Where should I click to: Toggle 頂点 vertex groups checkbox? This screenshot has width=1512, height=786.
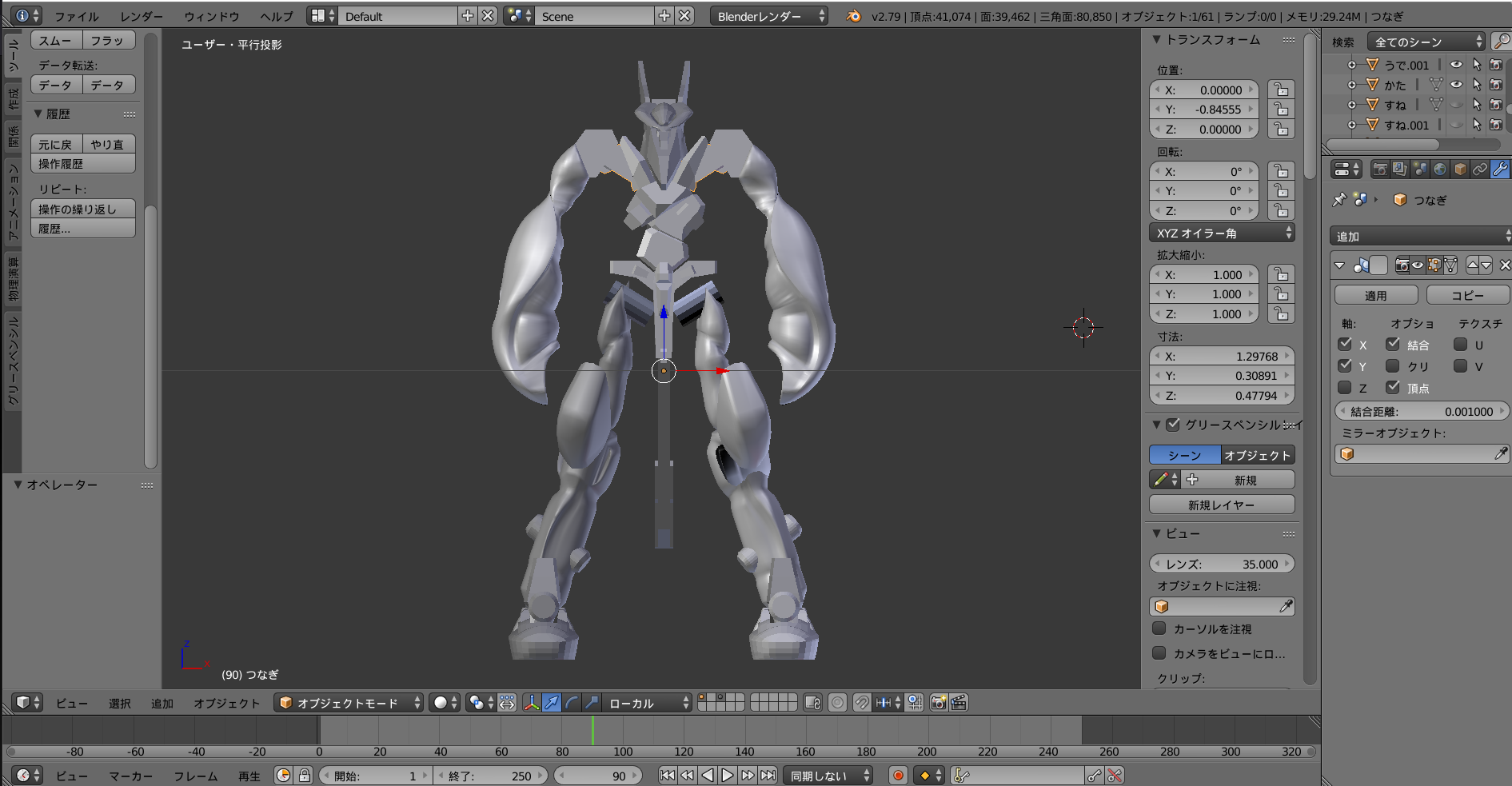1393,388
